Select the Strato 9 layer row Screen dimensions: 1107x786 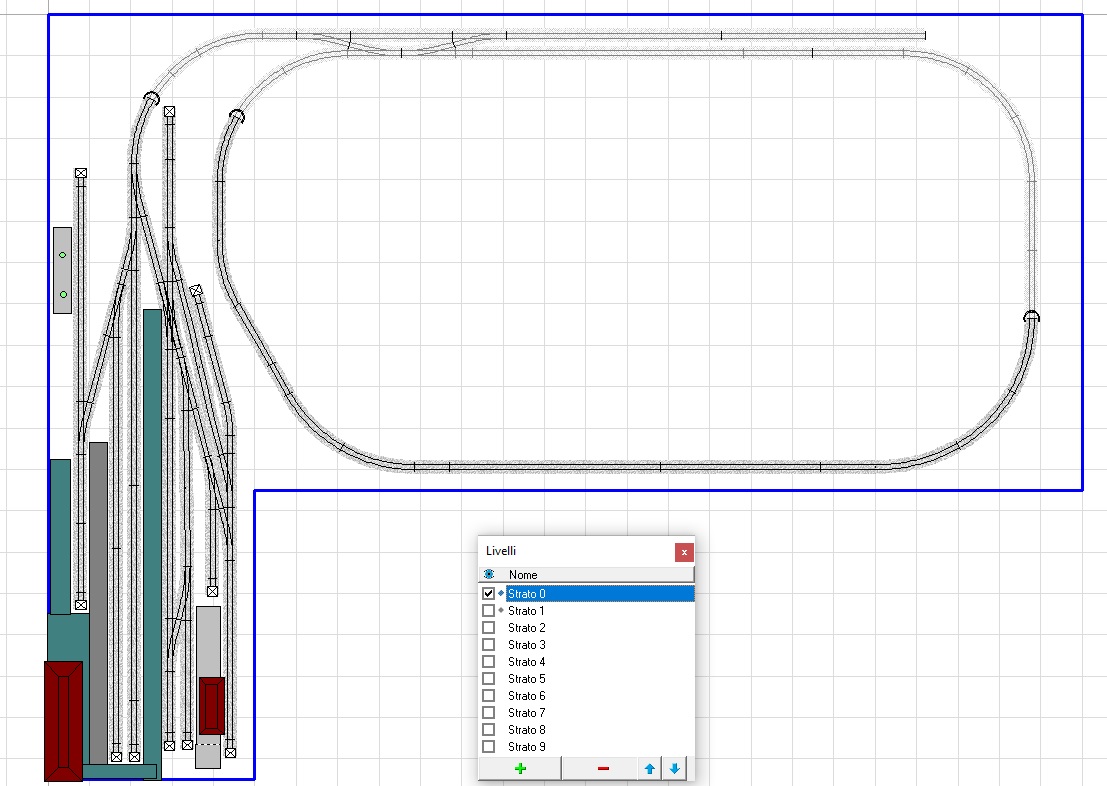click(526, 747)
